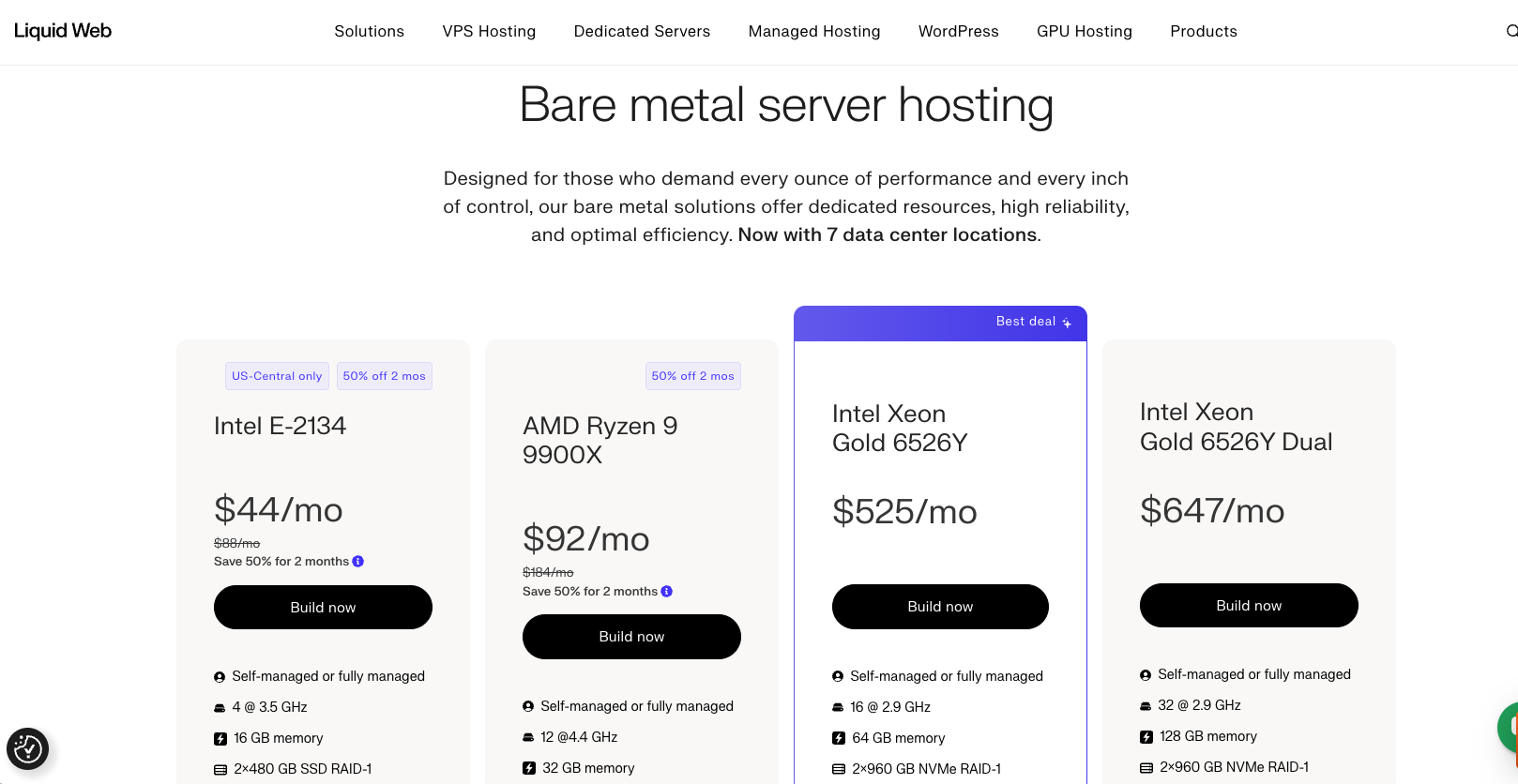Build now for Intel E-2134 plan
The image size is (1518, 784).
tap(323, 608)
